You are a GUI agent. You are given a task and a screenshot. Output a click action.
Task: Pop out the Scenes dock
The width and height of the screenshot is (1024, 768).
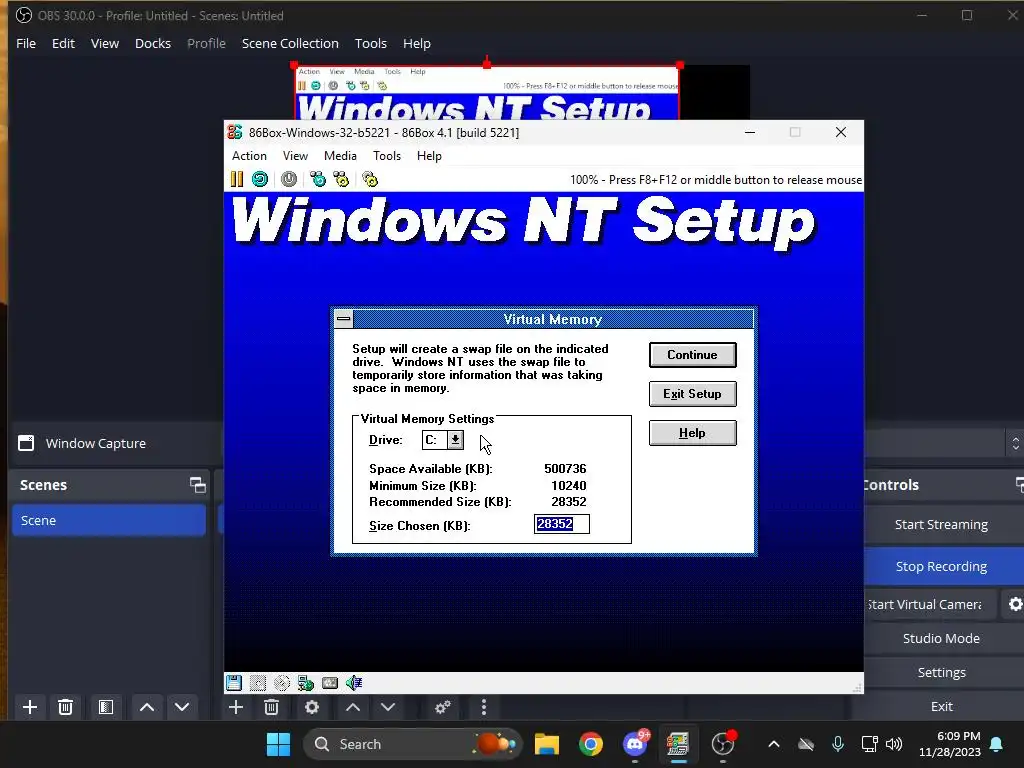[198, 485]
